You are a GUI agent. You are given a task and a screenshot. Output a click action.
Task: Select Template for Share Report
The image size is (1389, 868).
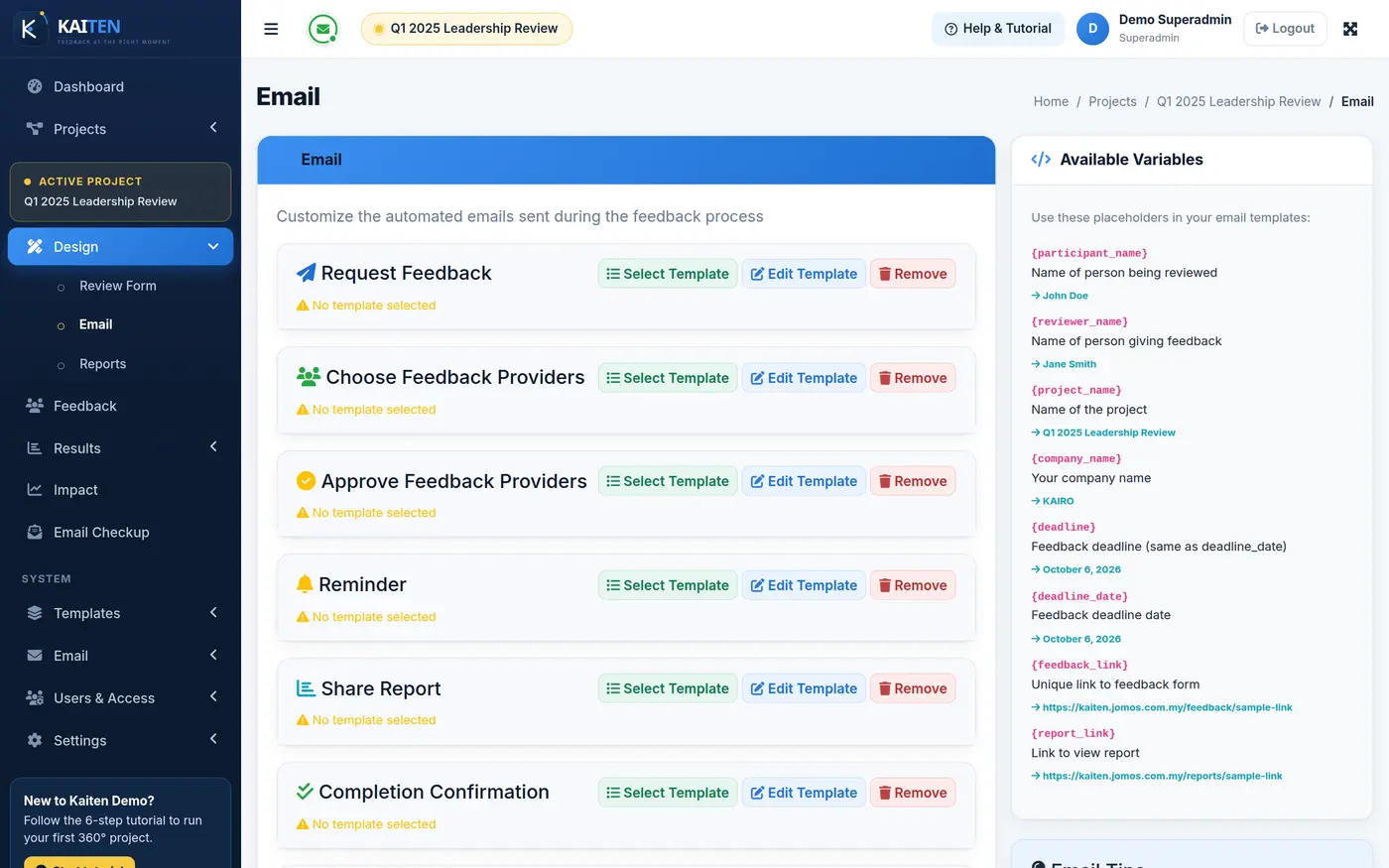pyautogui.click(x=668, y=688)
